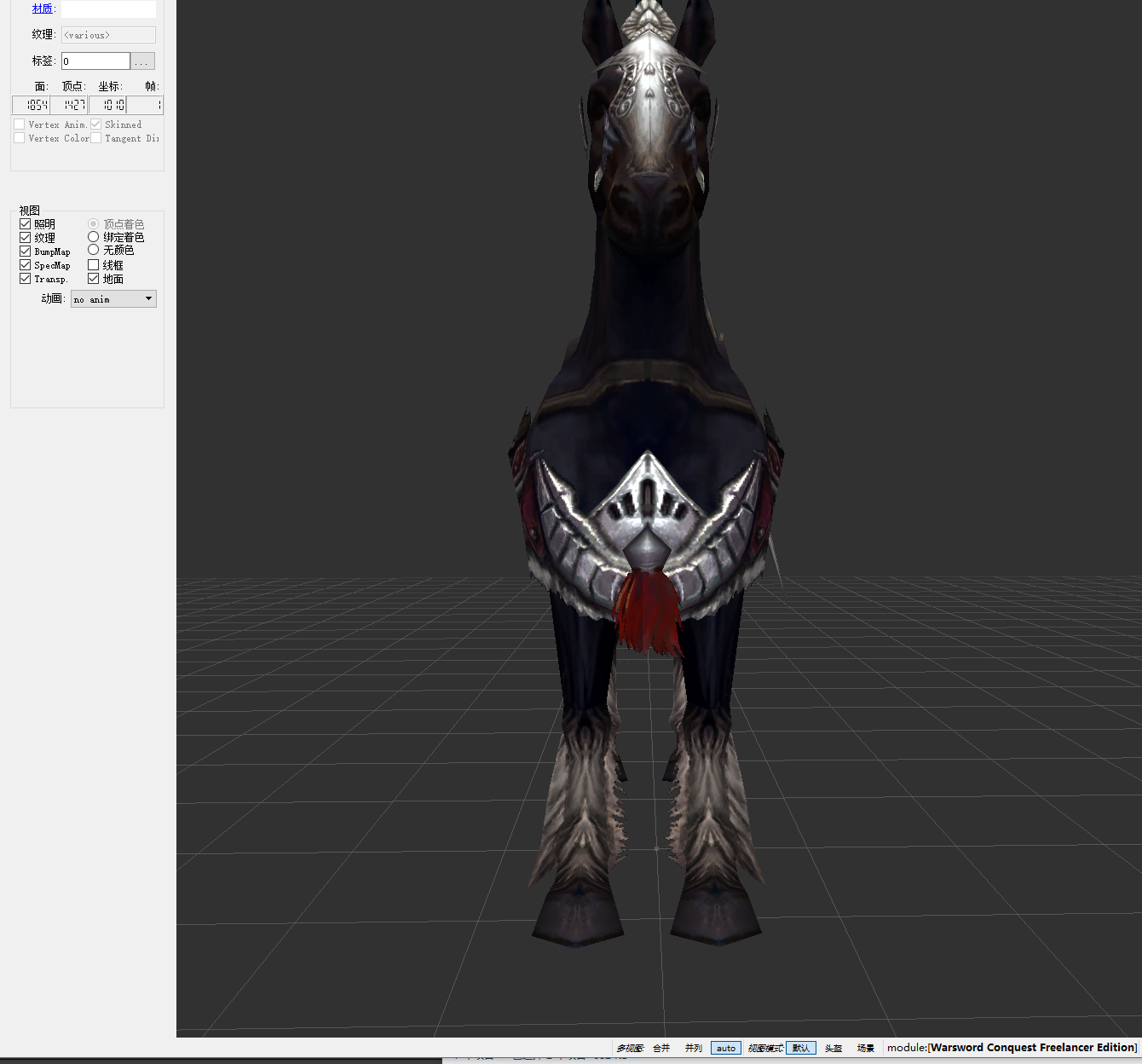Image resolution: width=1142 pixels, height=1064 pixels.
Task: Choose the 头盔 helmet view mode
Action: click(x=833, y=1048)
